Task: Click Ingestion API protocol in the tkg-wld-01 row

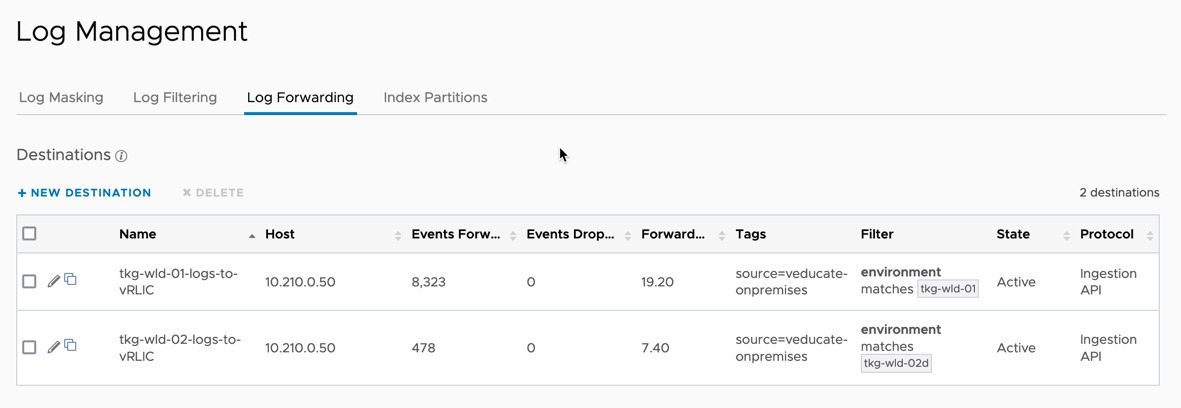Action: (x=1108, y=282)
